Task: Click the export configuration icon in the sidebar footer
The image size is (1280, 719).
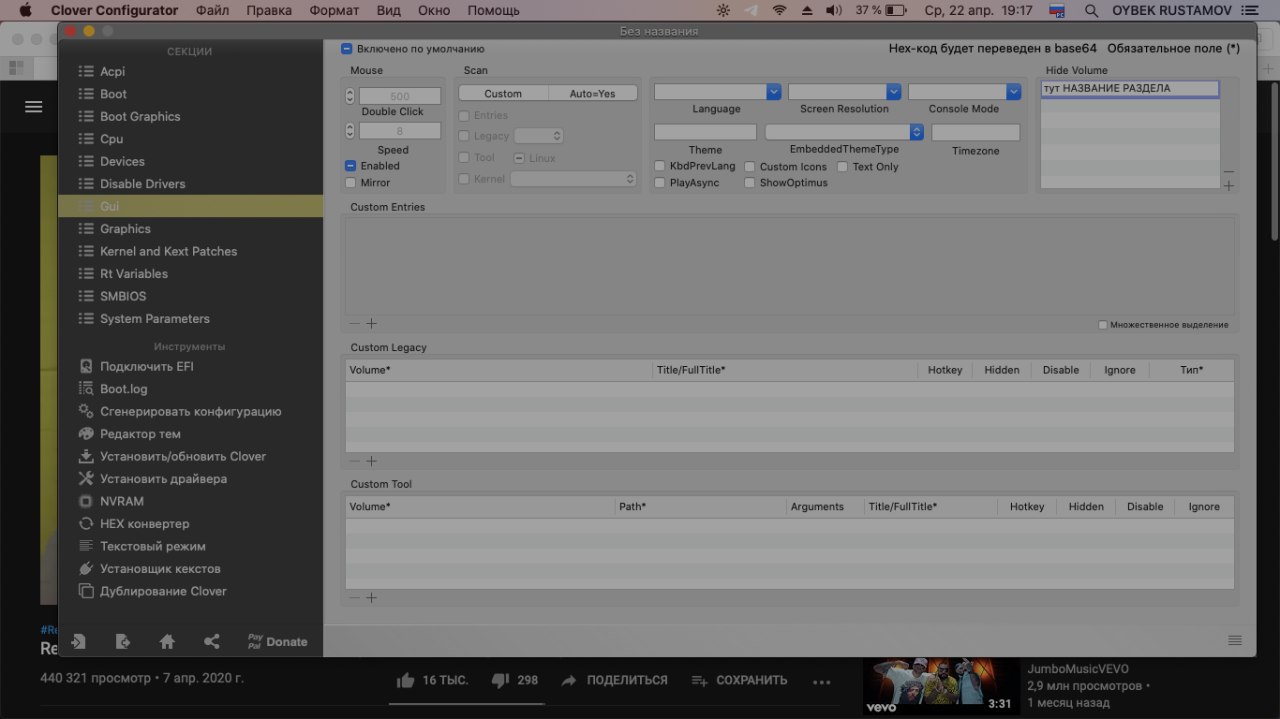Action: [x=123, y=642]
